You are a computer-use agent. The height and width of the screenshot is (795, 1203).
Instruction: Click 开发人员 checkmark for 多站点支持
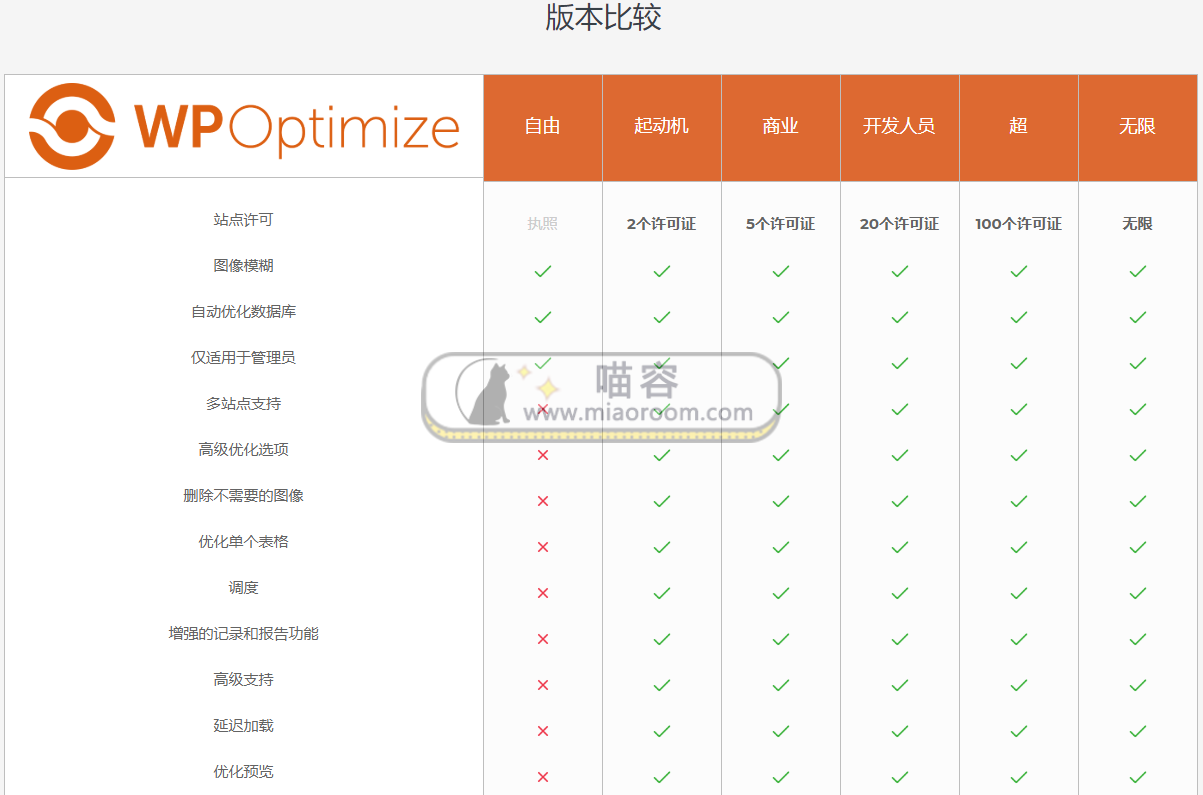tap(900, 409)
